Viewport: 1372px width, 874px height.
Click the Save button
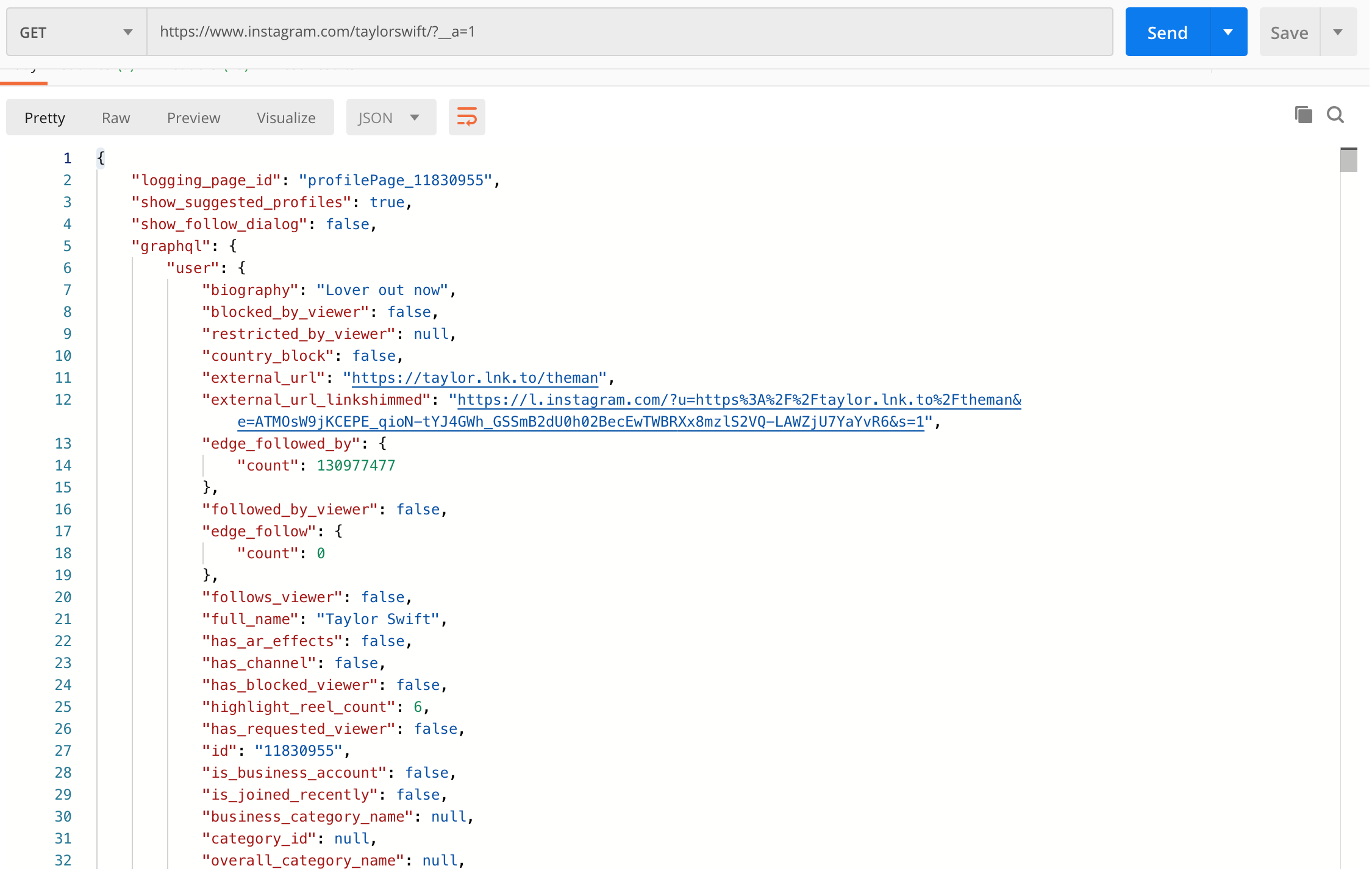coord(1288,32)
